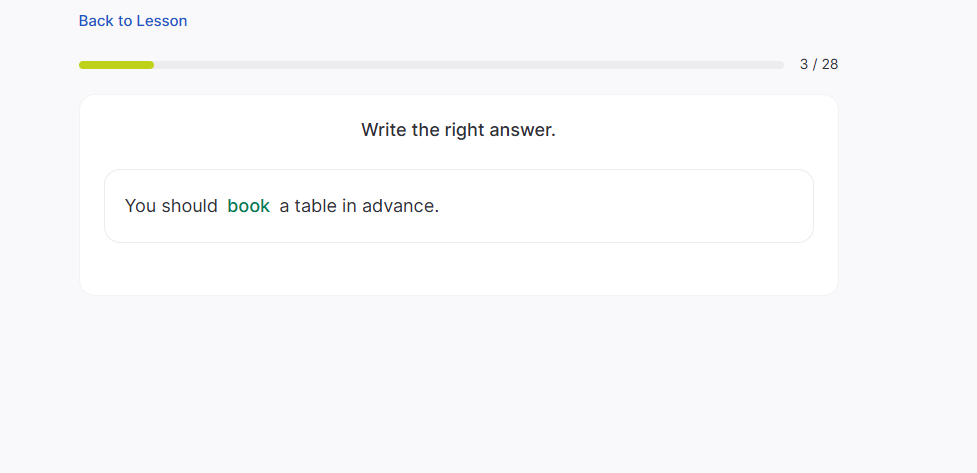Click the "Write the right answer." instruction
Image resolution: width=977 pixels, height=473 pixels.
[458, 130]
